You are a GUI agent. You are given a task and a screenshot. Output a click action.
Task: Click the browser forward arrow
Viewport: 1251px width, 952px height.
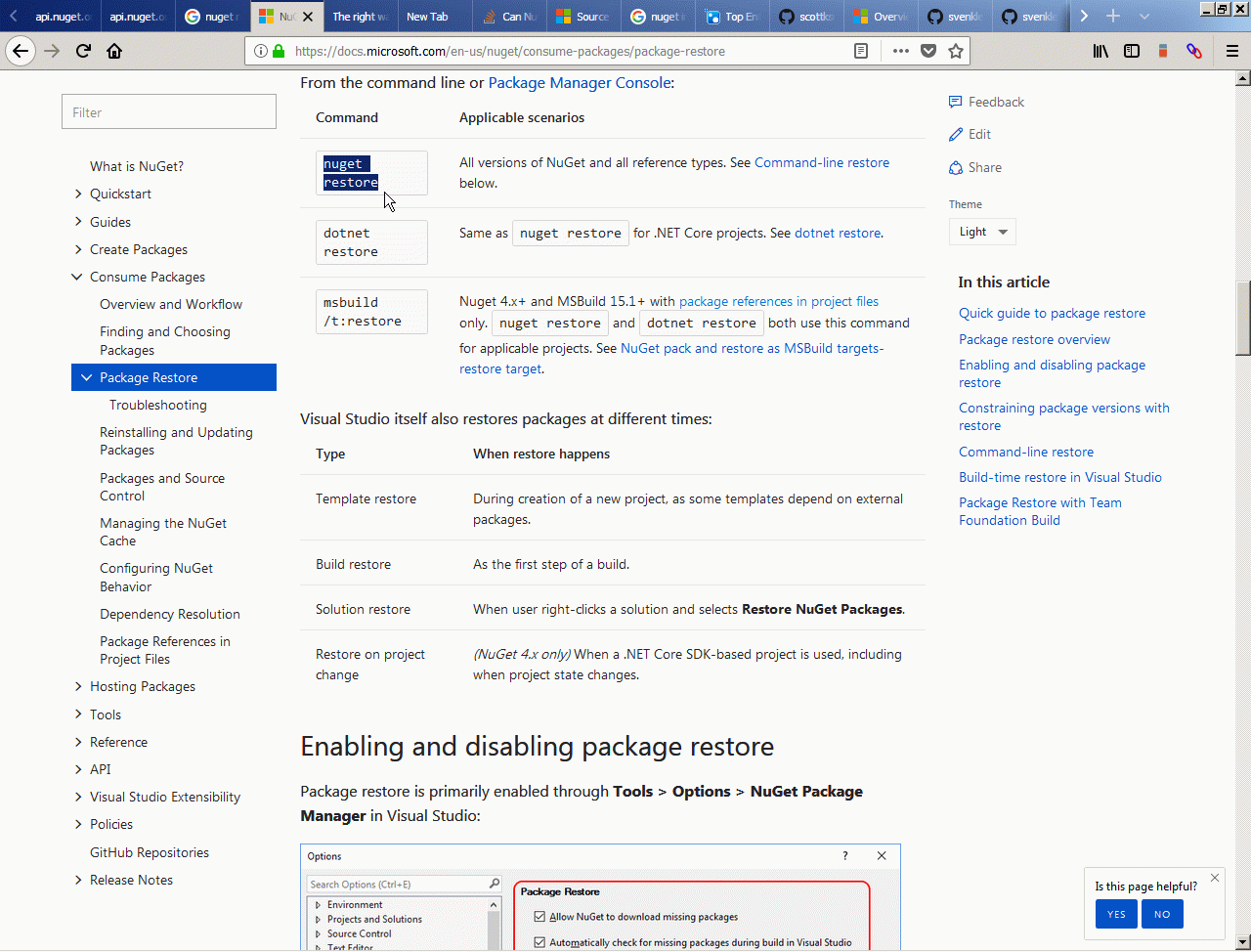(x=53, y=51)
